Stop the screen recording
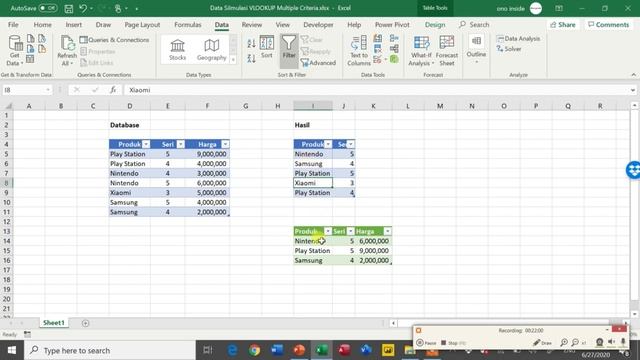This screenshot has width=640, height=360. pos(453,343)
